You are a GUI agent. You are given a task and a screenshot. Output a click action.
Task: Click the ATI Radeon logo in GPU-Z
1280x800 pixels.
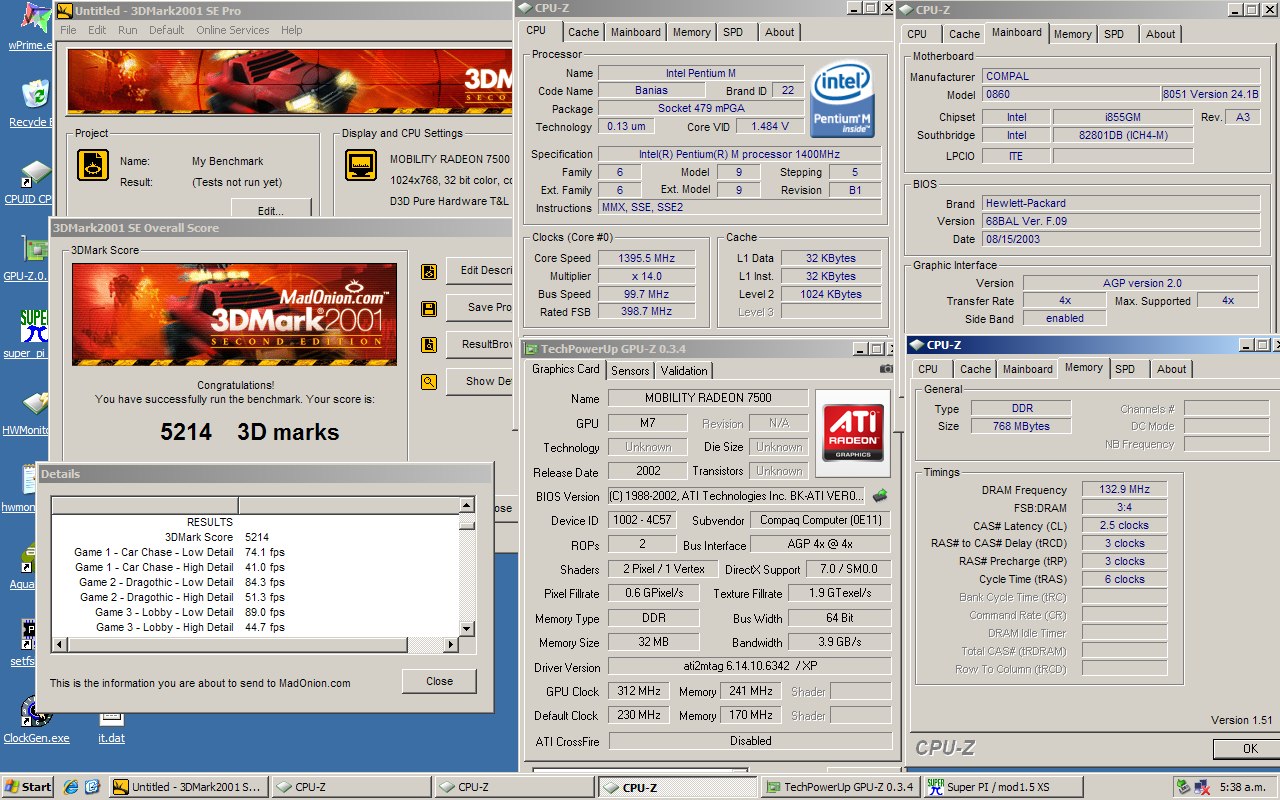tap(852, 431)
